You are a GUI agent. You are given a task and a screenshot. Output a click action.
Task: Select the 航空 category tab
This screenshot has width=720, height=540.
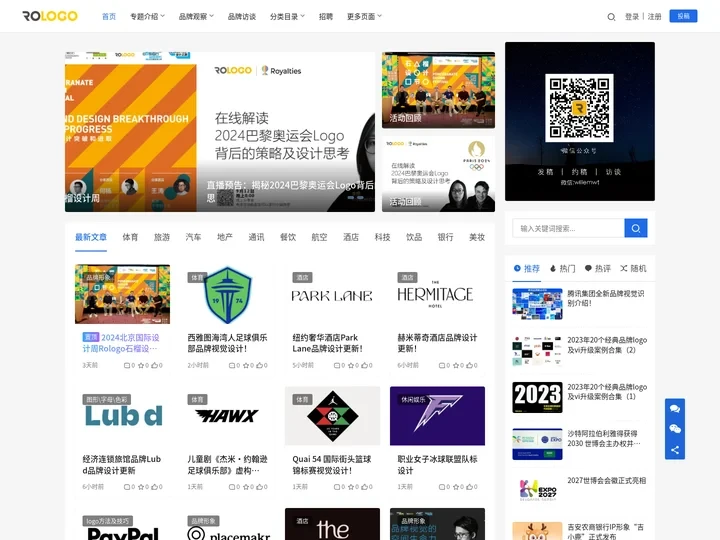319,237
